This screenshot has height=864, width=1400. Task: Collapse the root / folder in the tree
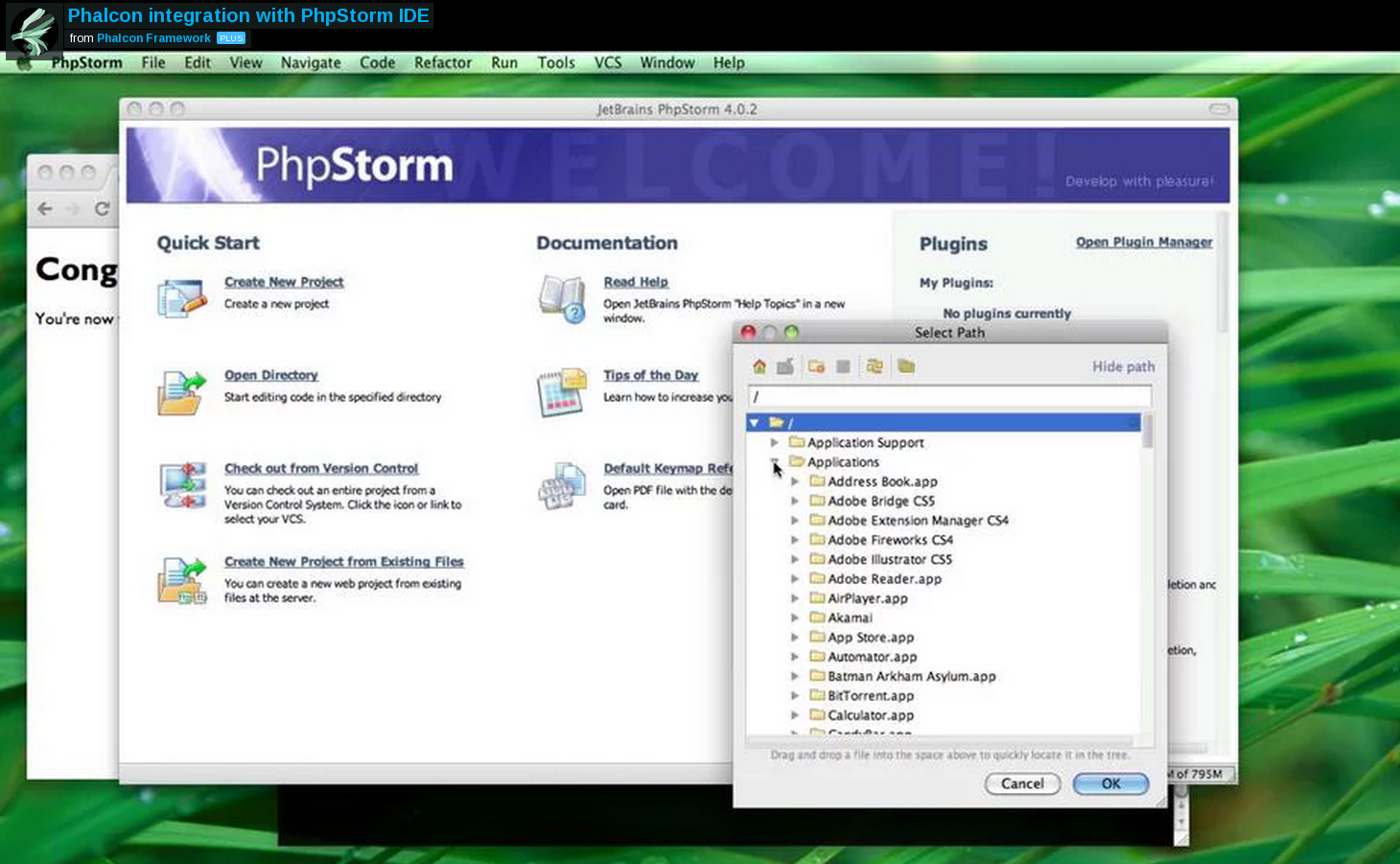click(x=755, y=422)
